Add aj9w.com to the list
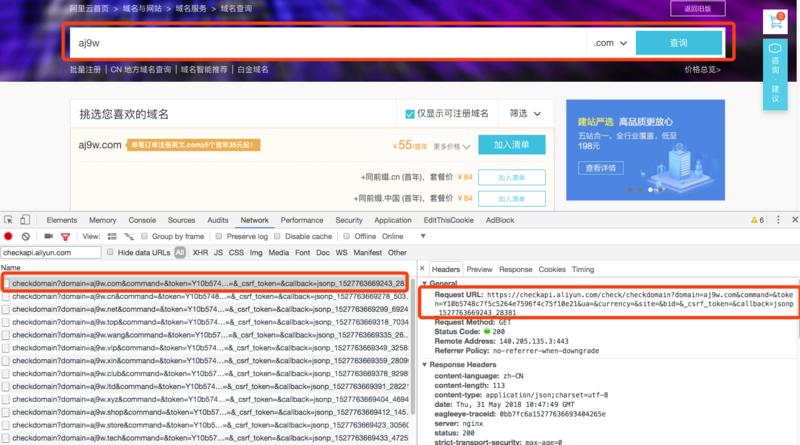 (512, 145)
